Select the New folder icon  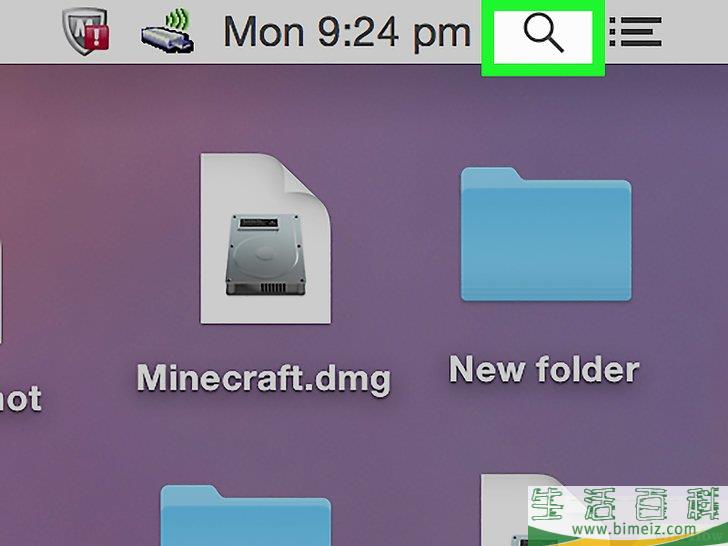point(545,236)
